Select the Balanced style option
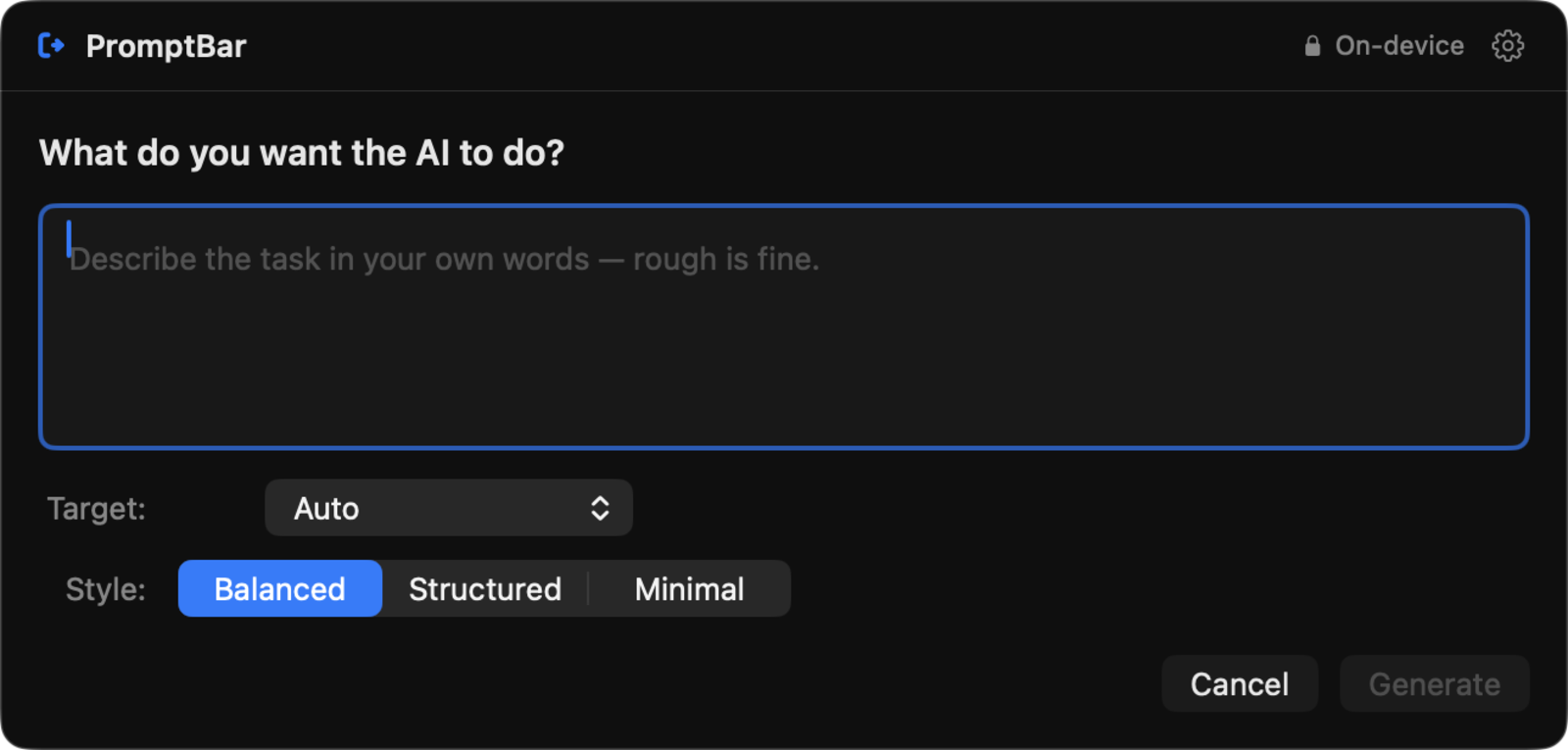 pos(280,588)
